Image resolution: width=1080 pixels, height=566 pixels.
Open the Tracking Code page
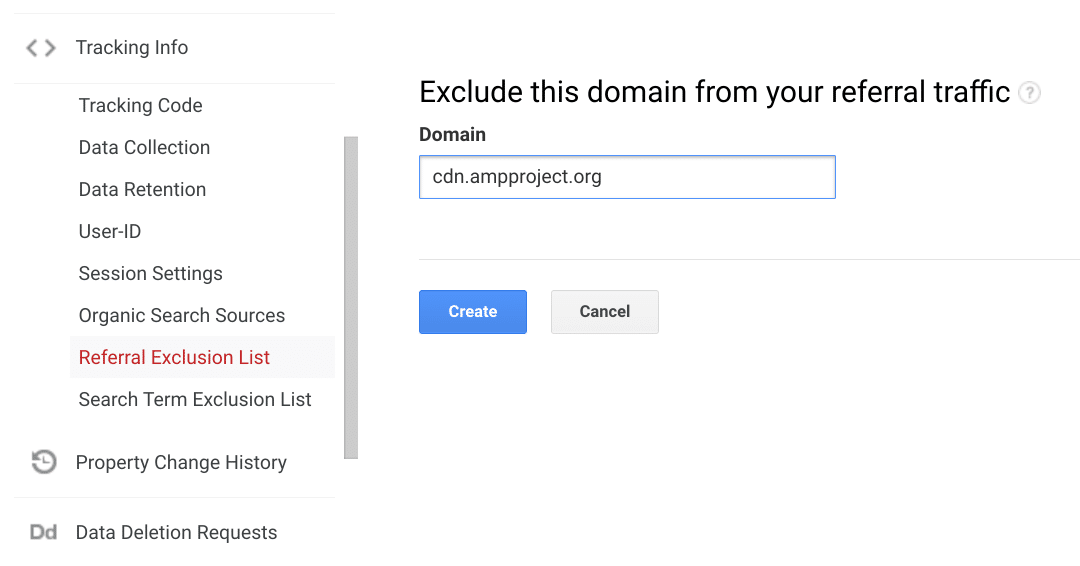141,106
